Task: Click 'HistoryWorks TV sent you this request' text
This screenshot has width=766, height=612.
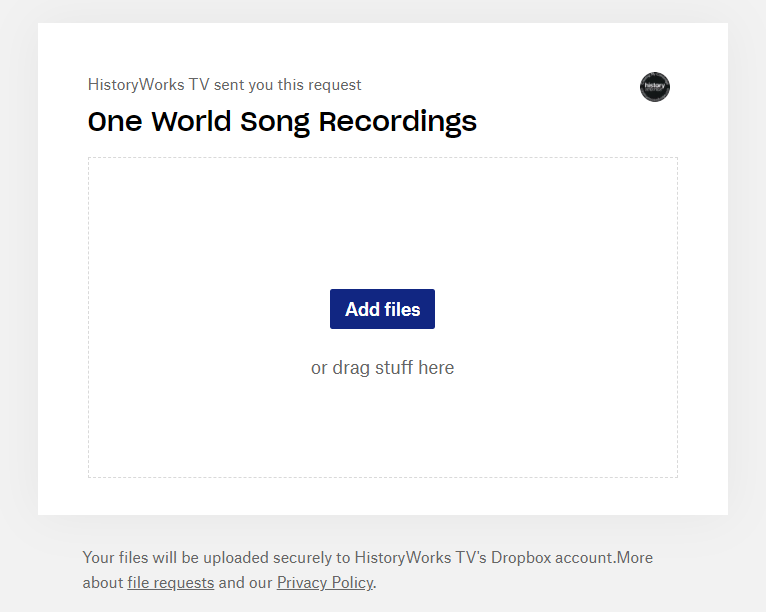Action: (x=224, y=85)
